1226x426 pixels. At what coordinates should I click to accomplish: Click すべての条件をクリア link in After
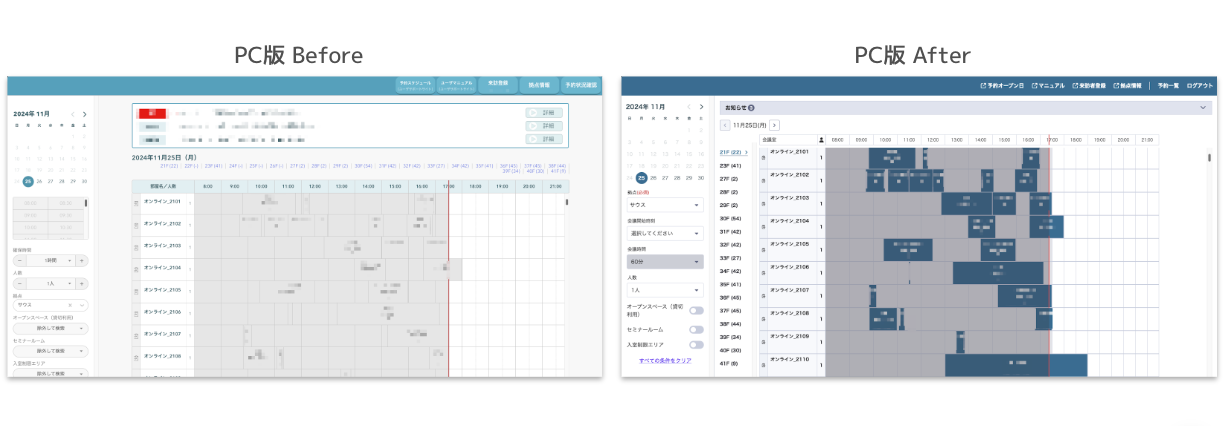click(665, 360)
